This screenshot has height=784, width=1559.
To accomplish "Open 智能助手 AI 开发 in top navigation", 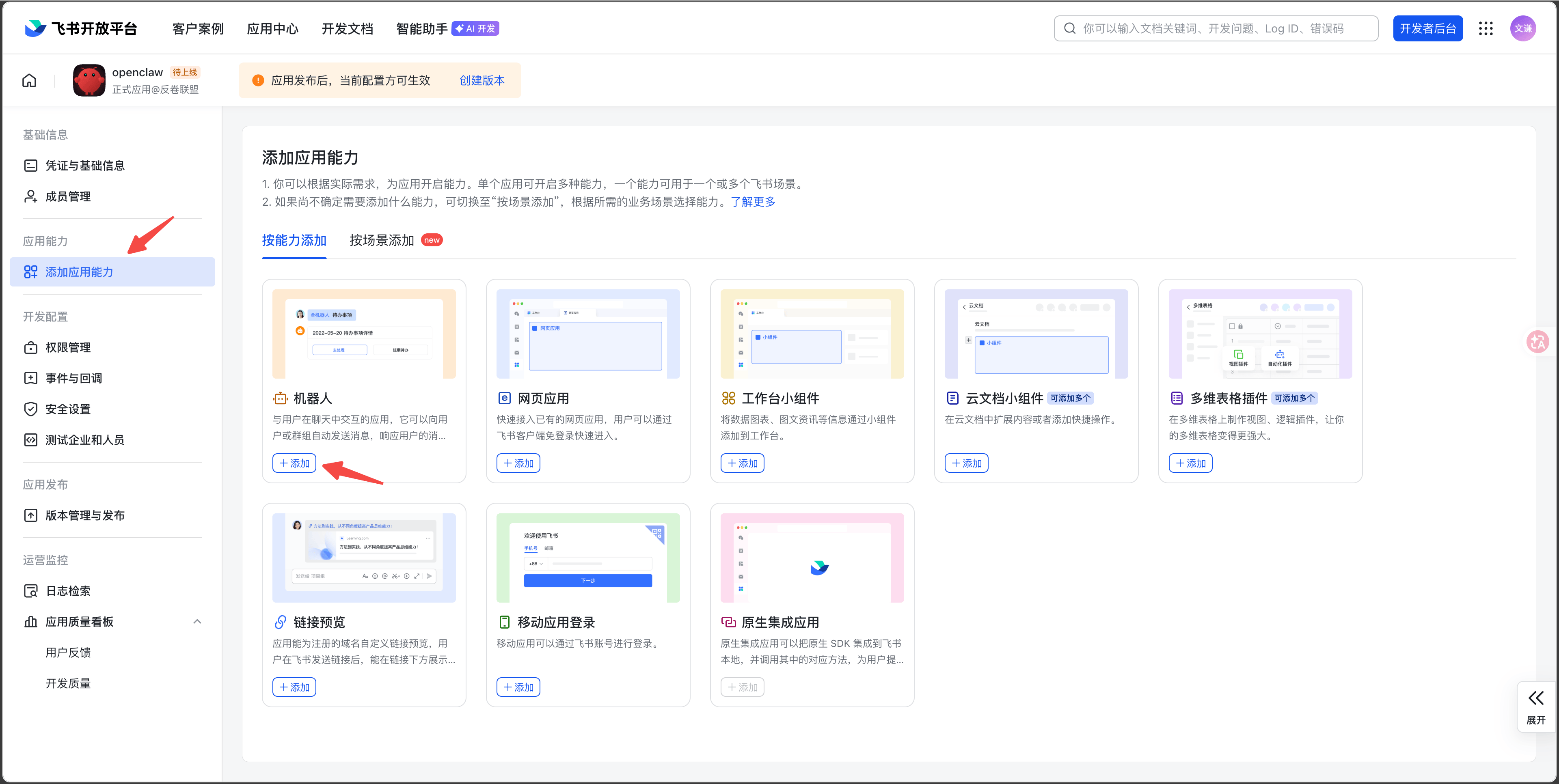I will 447,28.
